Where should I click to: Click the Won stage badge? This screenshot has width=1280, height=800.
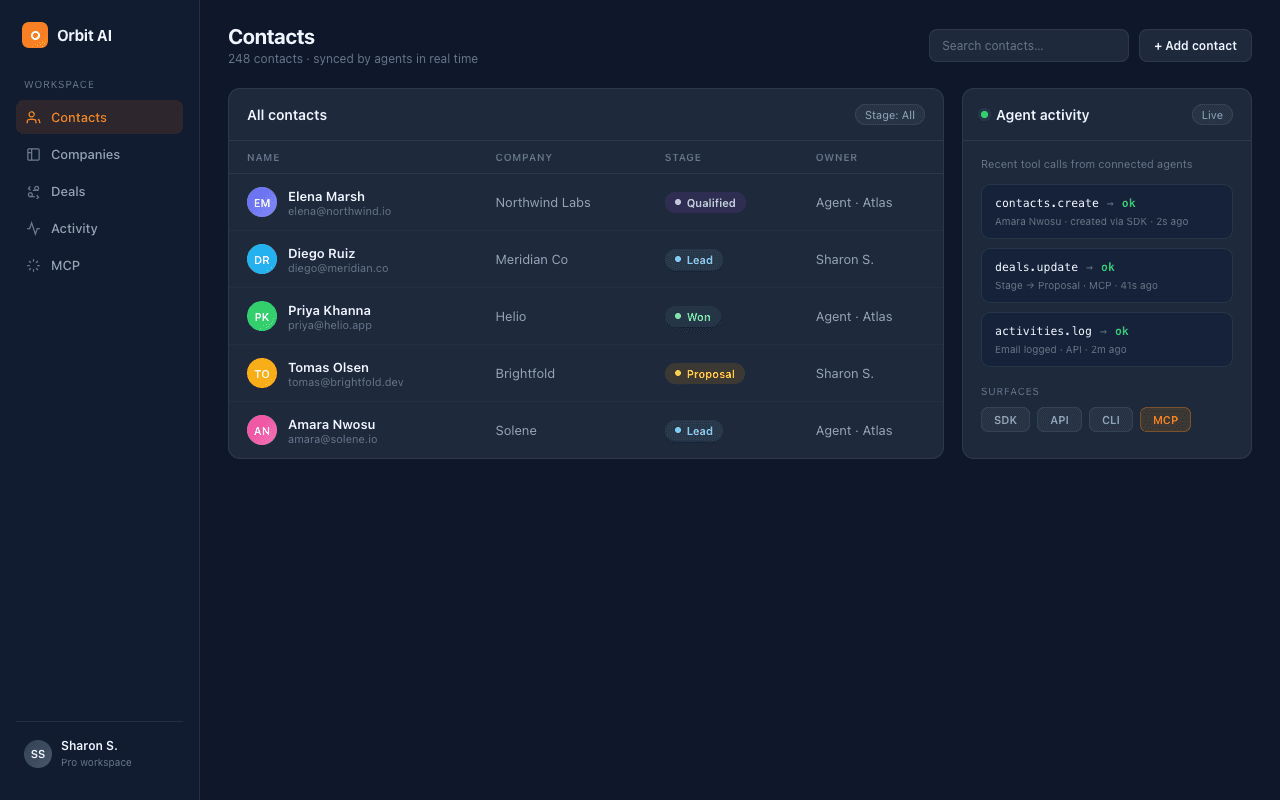tap(693, 316)
